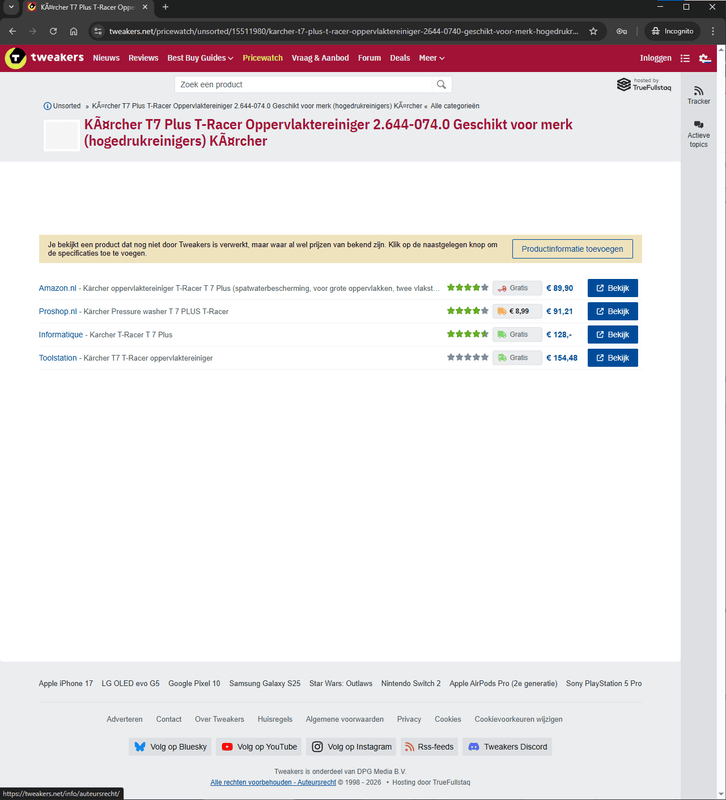The width and height of the screenshot is (726, 800).
Task: Open the Amazon.nl shop link
Action: coord(57,288)
